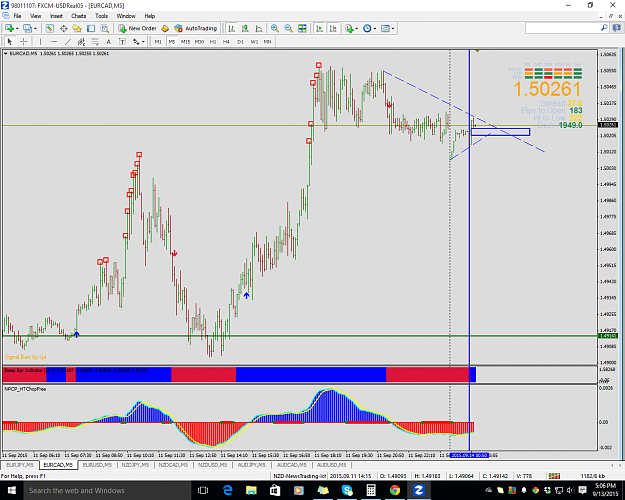Image resolution: width=625 pixels, height=500 pixels.
Task: Click the New Order button
Action: tap(138, 28)
